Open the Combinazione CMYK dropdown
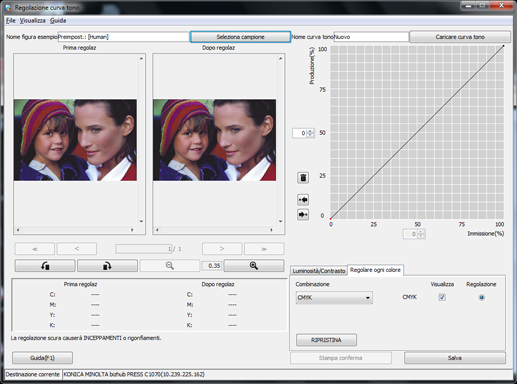Viewport: 517px width, 384px height. pos(334,298)
